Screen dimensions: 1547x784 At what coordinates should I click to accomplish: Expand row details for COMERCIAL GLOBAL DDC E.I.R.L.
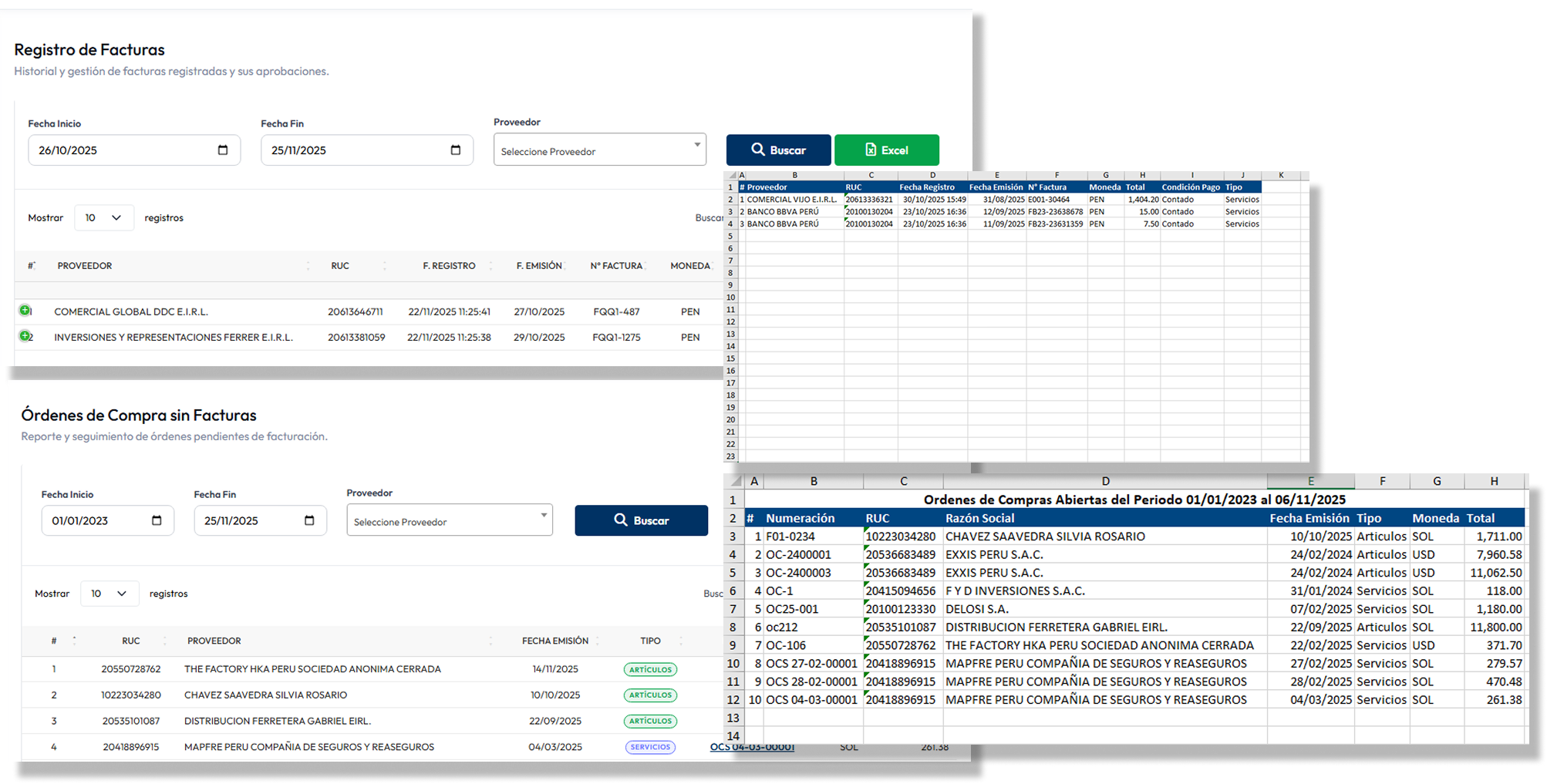coord(25,311)
